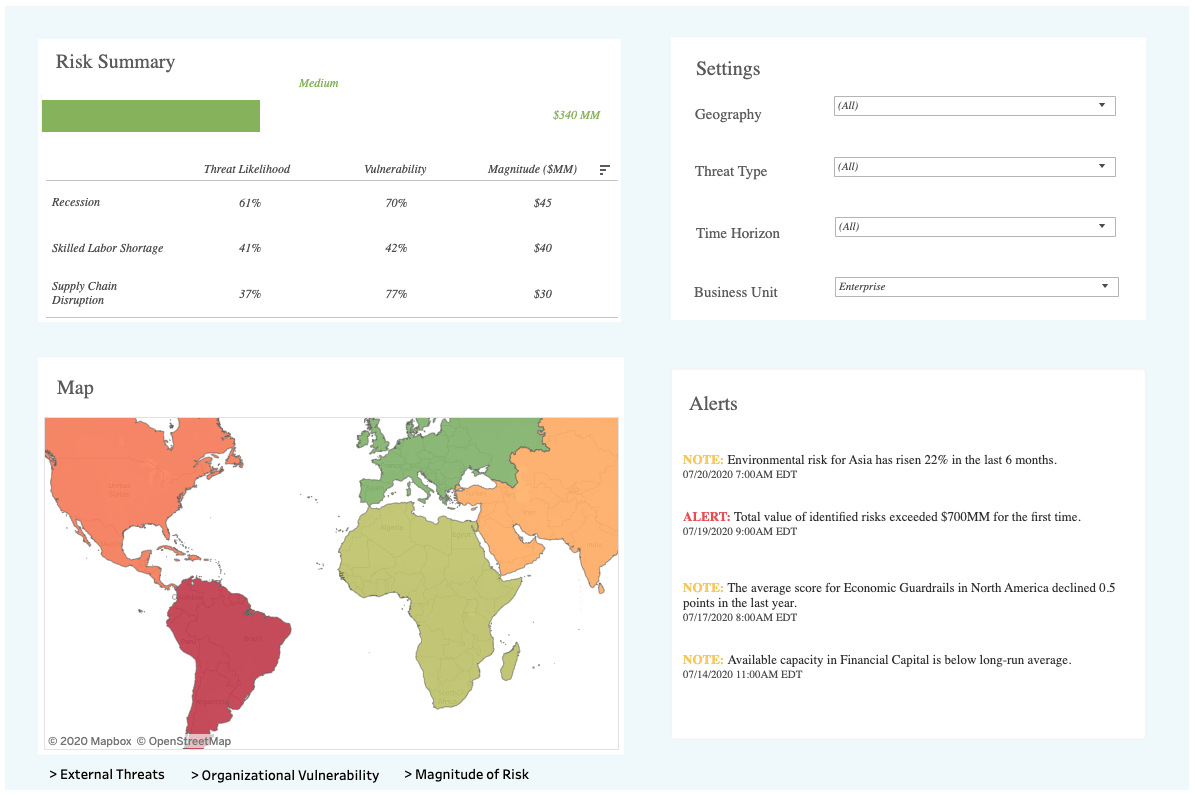Select the Supply Chain Disruption row

pyautogui.click(x=84, y=293)
